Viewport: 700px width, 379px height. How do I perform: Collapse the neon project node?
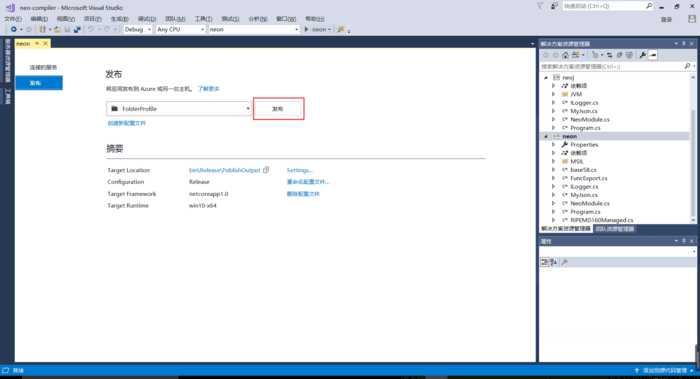pos(546,136)
